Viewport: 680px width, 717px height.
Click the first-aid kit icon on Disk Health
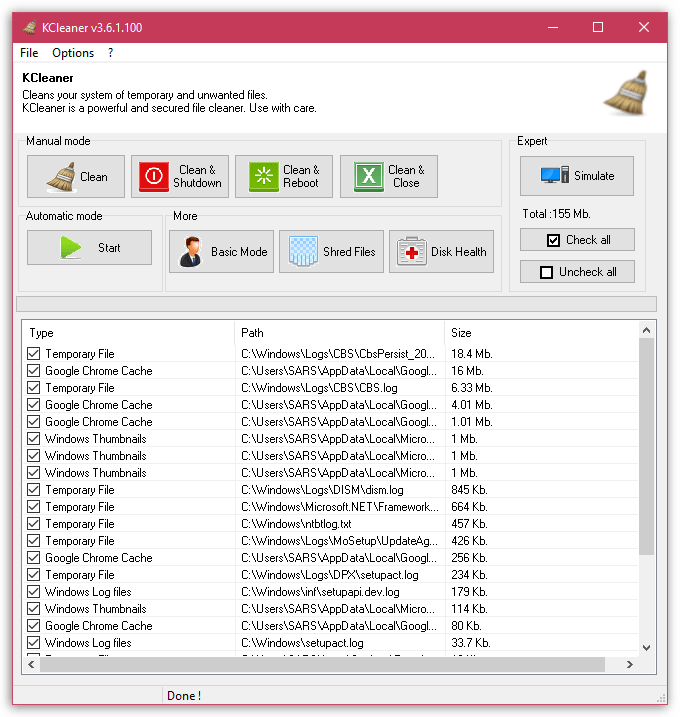click(x=412, y=251)
